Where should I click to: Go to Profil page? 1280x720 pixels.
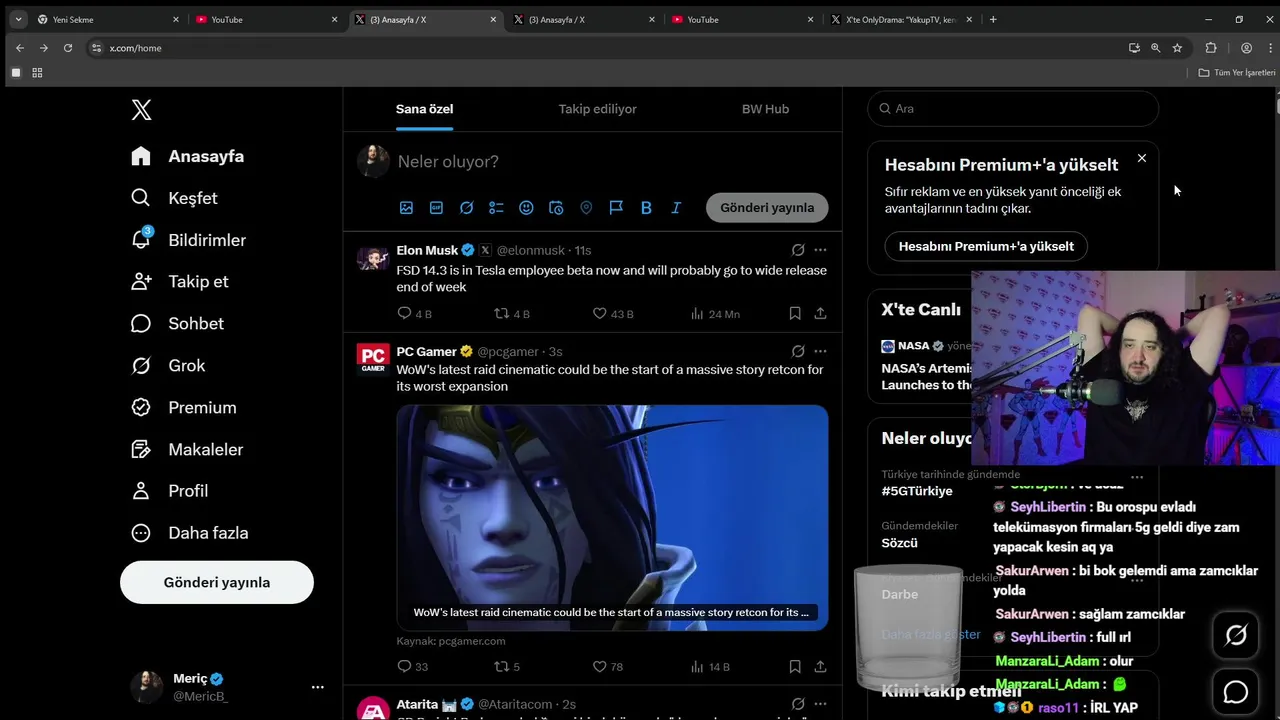(x=170, y=491)
